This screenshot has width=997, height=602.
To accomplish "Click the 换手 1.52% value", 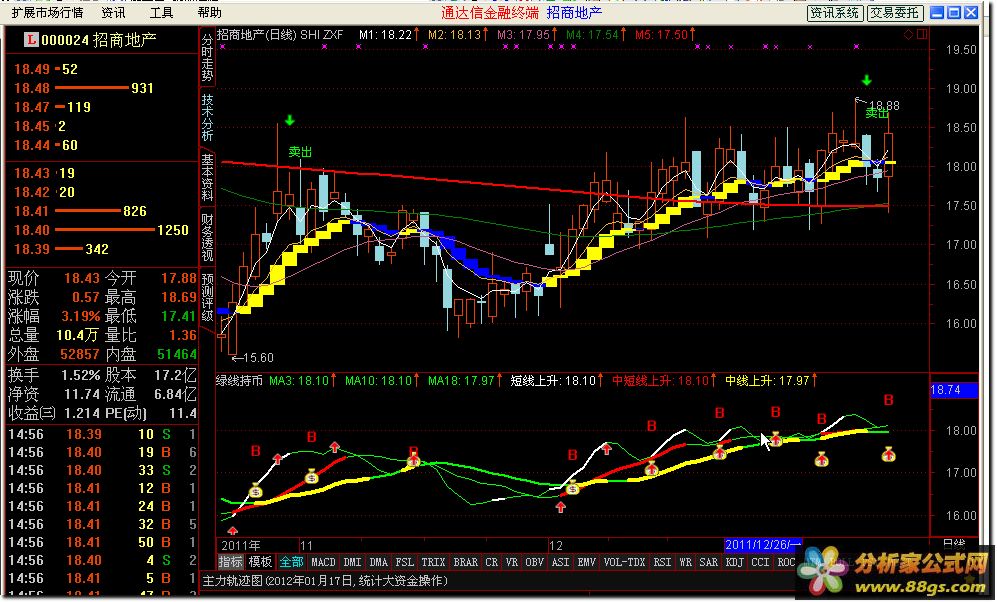I will (x=81, y=375).
